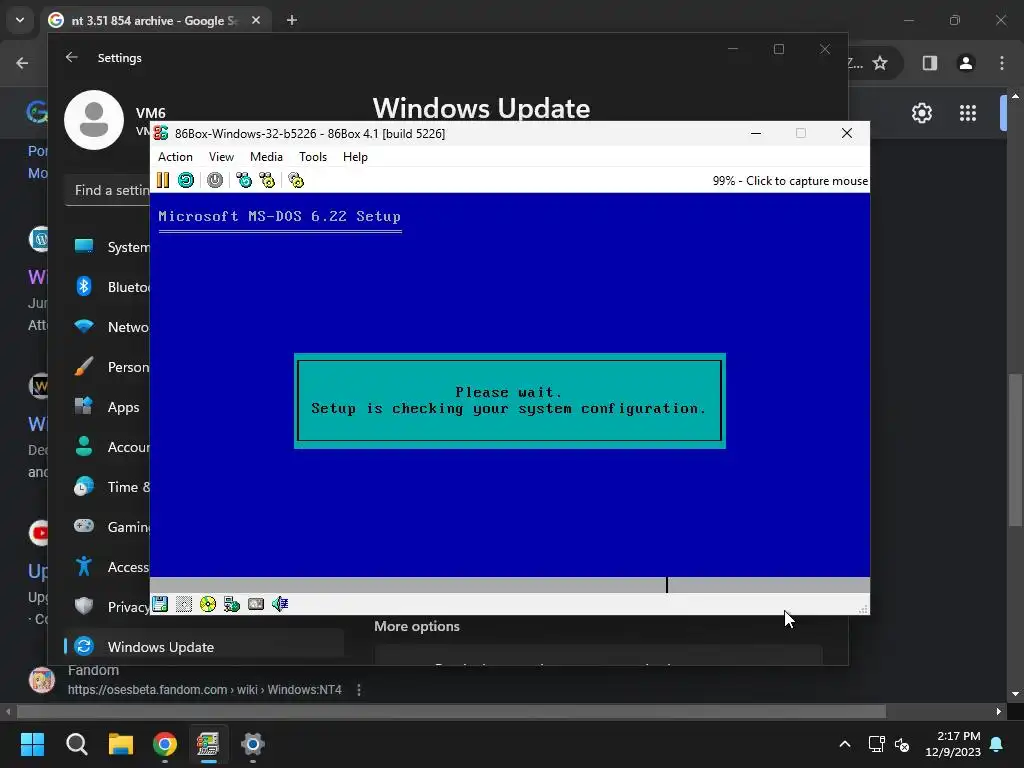Open File Explorer from taskbar
Viewport: 1024px width, 768px height.
coord(121,744)
